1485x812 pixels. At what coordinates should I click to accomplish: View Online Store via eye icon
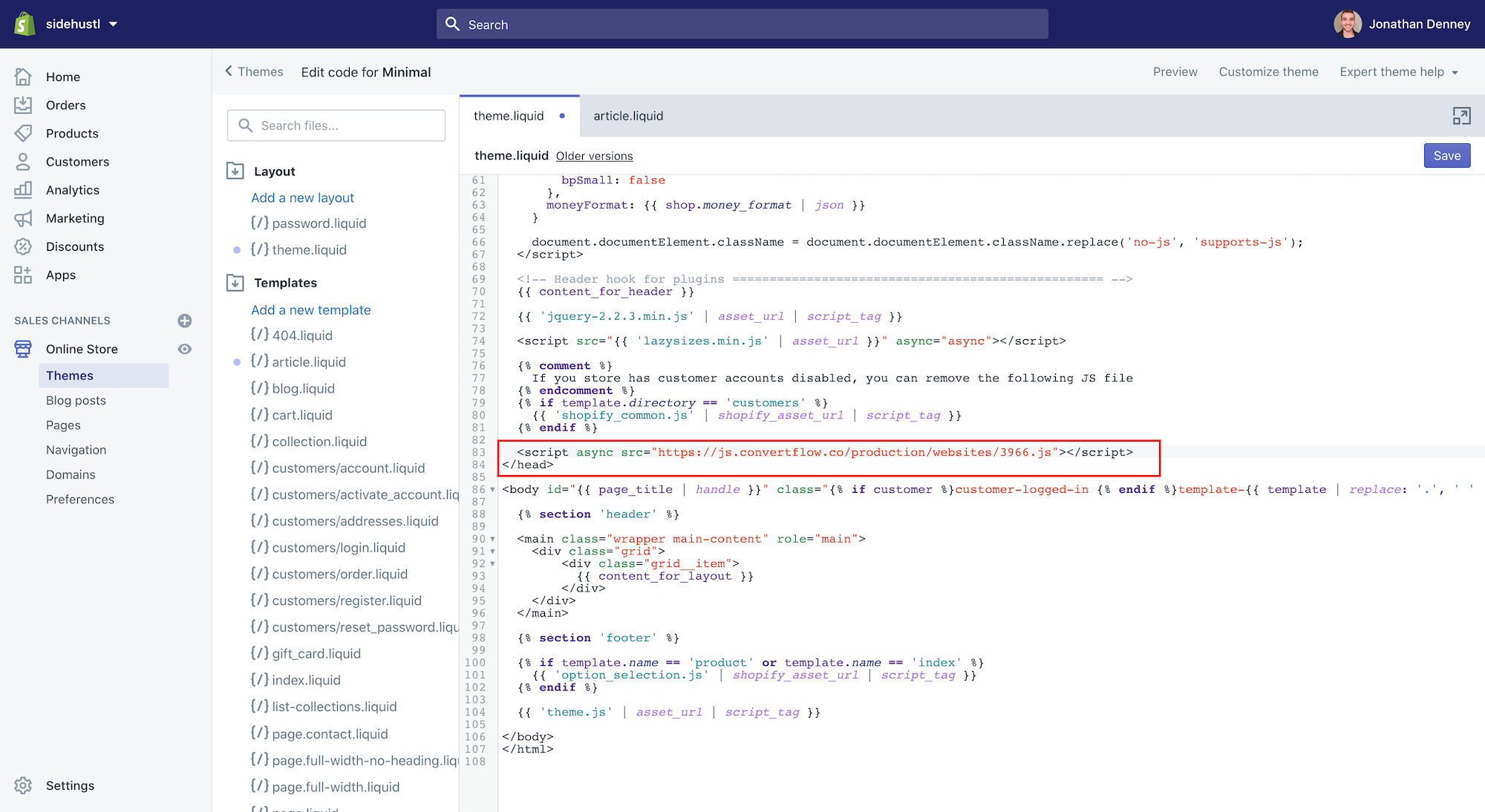pyautogui.click(x=185, y=349)
